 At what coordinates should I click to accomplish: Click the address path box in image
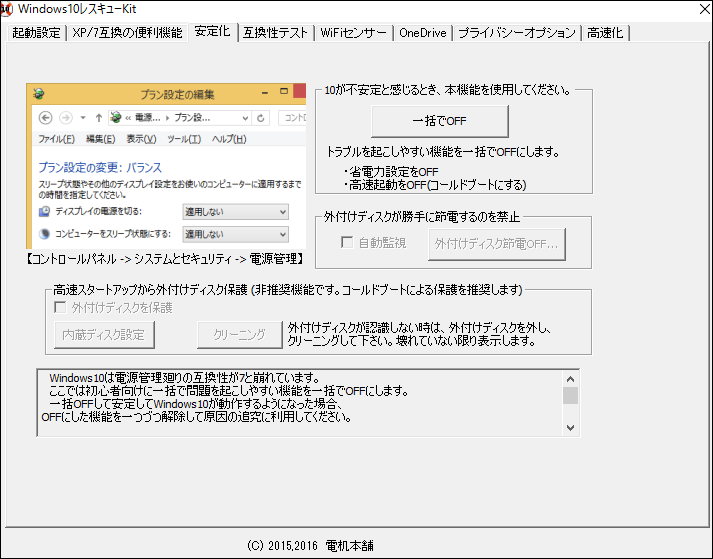[180, 118]
